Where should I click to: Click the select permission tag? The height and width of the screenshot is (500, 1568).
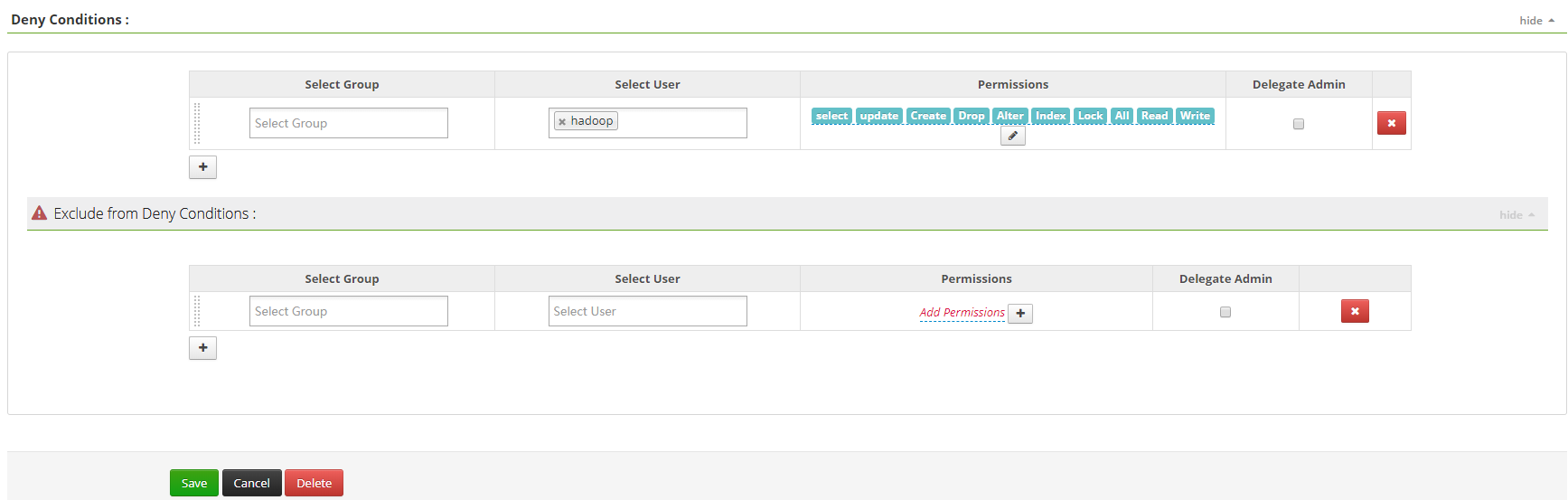[x=831, y=116]
